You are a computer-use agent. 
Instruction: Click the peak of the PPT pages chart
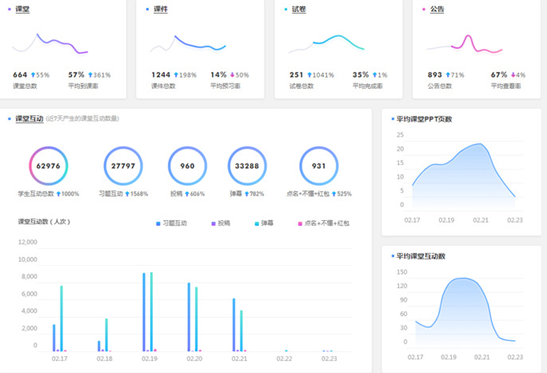point(480,144)
